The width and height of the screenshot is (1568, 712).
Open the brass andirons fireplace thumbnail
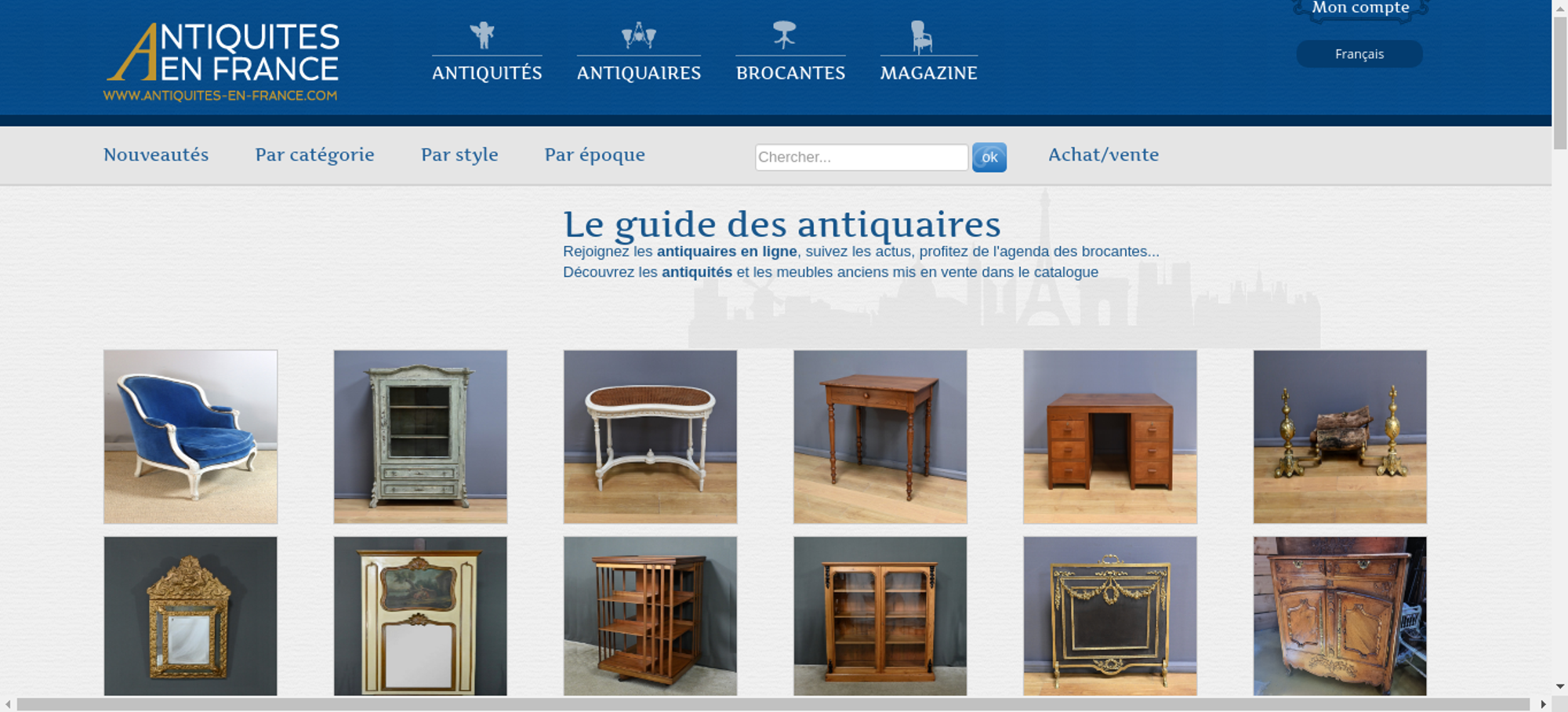tap(1340, 437)
